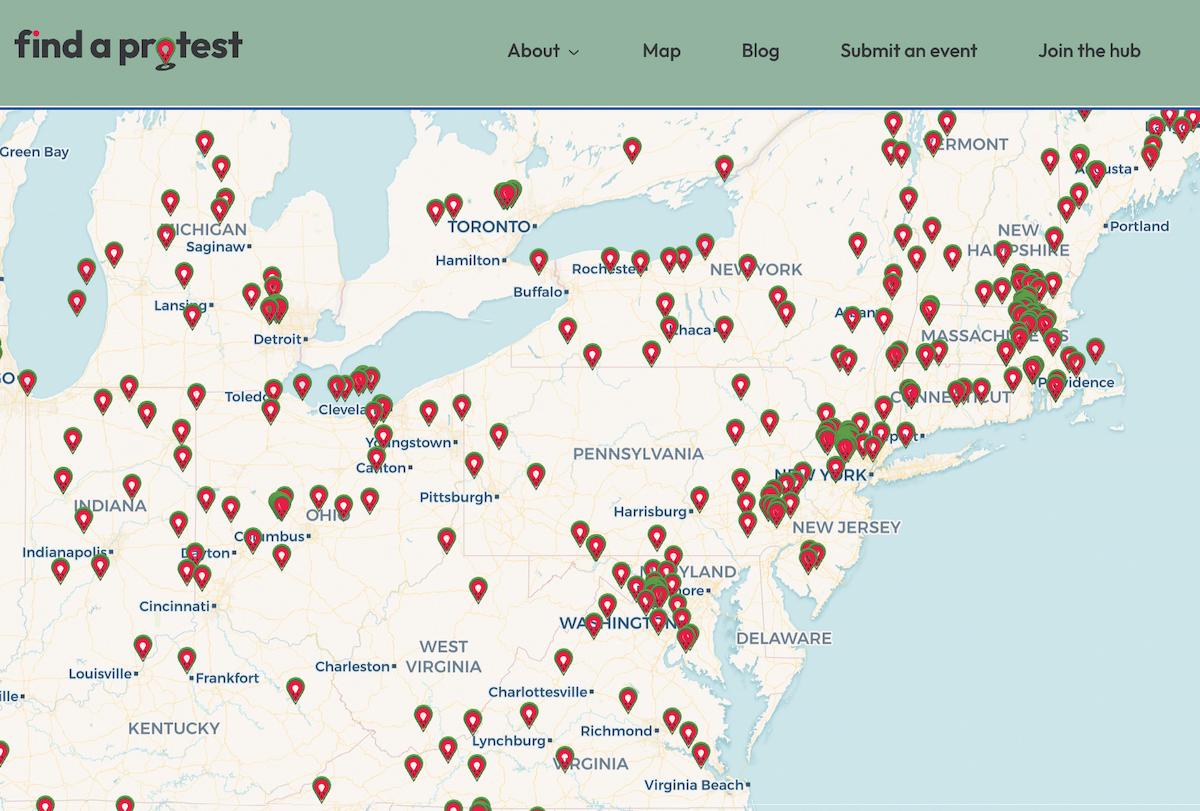Click the find a protest logo
This screenshot has height=811, width=1200.
[x=128, y=48]
